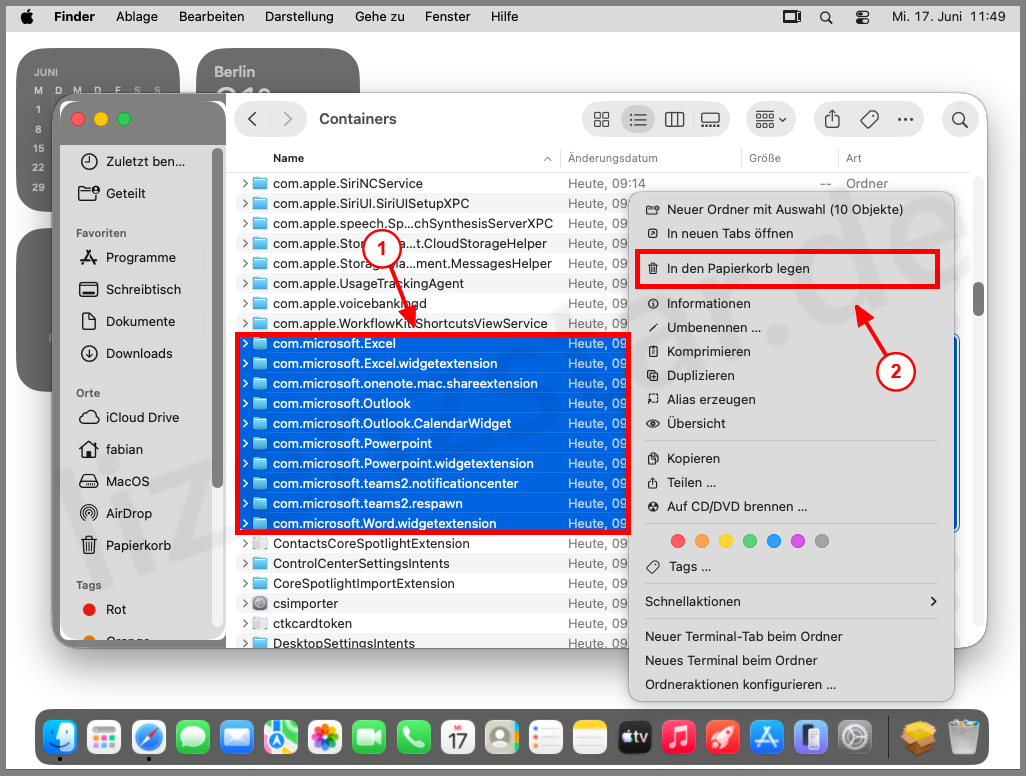Image resolution: width=1026 pixels, height=776 pixels.
Task: Open the MacOS volume in sidebar
Action: pyautogui.click(x=115, y=482)
